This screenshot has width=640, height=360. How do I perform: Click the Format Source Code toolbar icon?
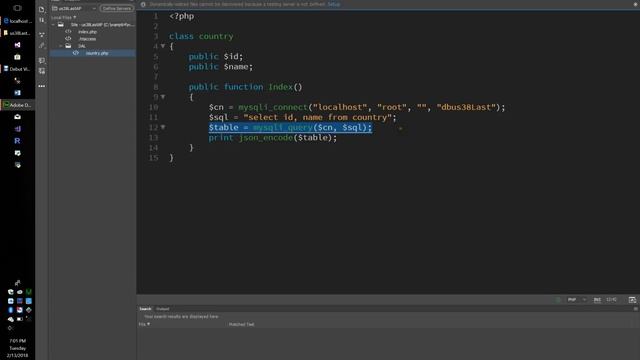click(42, 46)
